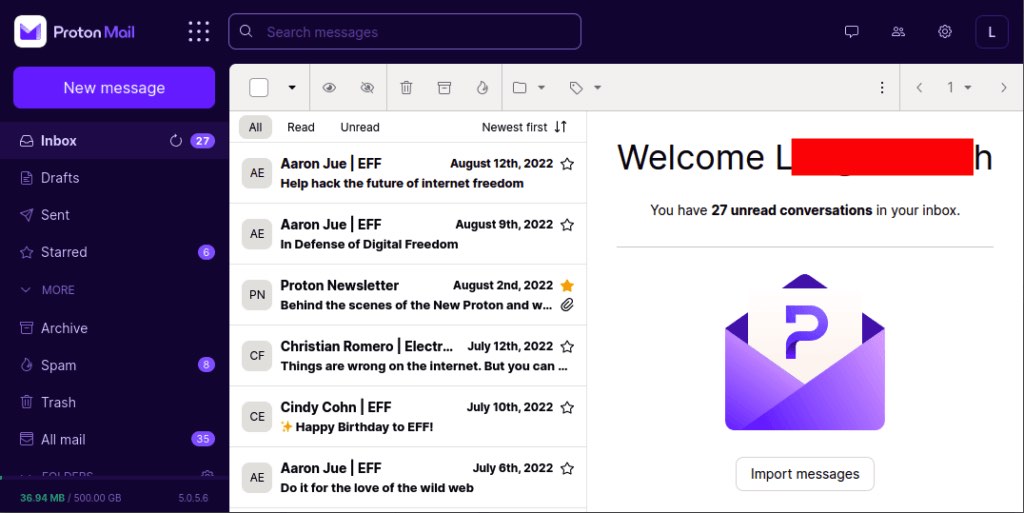Mark as read with eye icon
Screen dimensions: 1024x513
point(329,88)
